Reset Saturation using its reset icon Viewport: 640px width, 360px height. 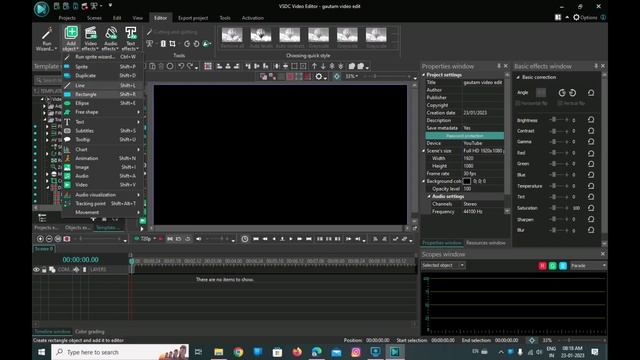(591, 208)
